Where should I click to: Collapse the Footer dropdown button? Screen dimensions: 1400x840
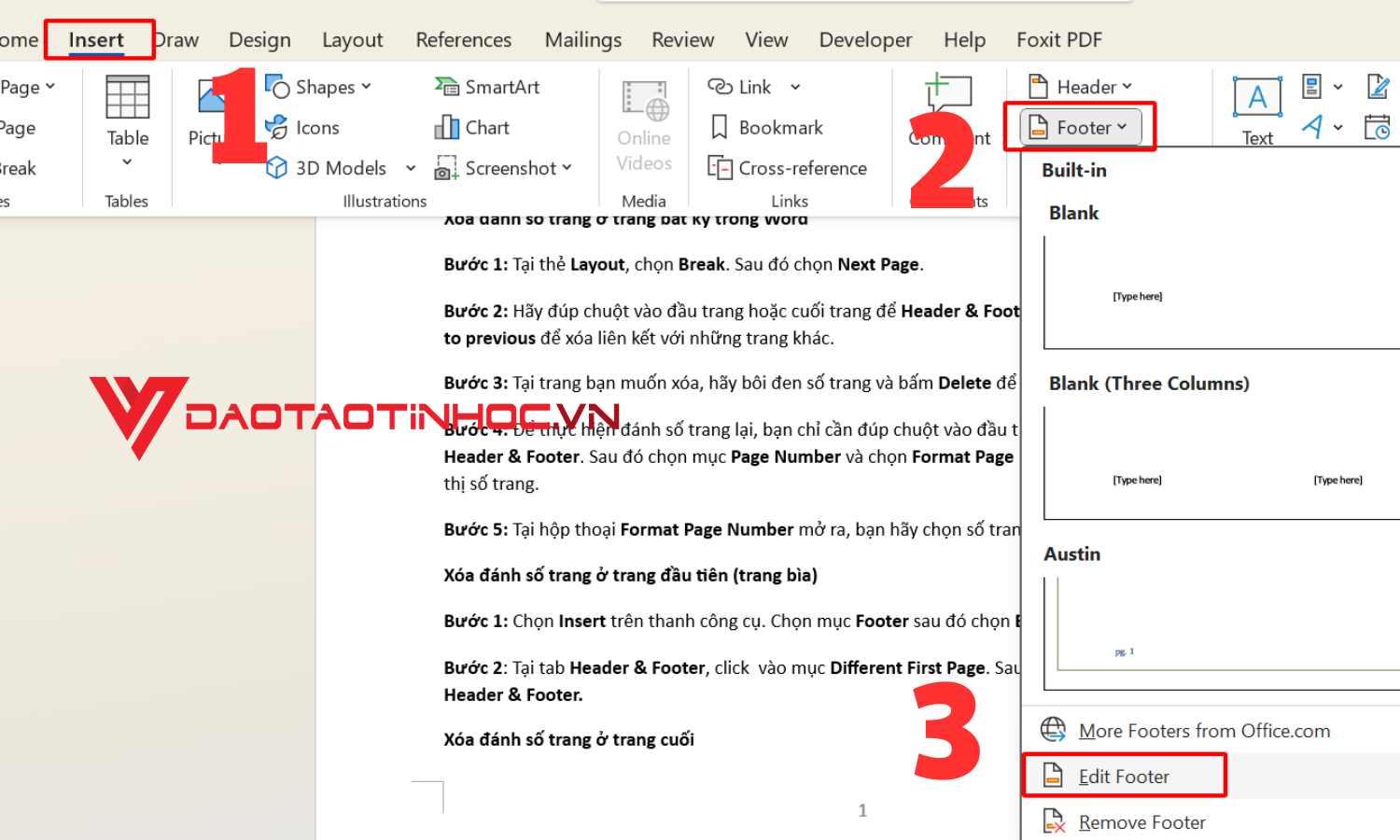point(1080,128)
